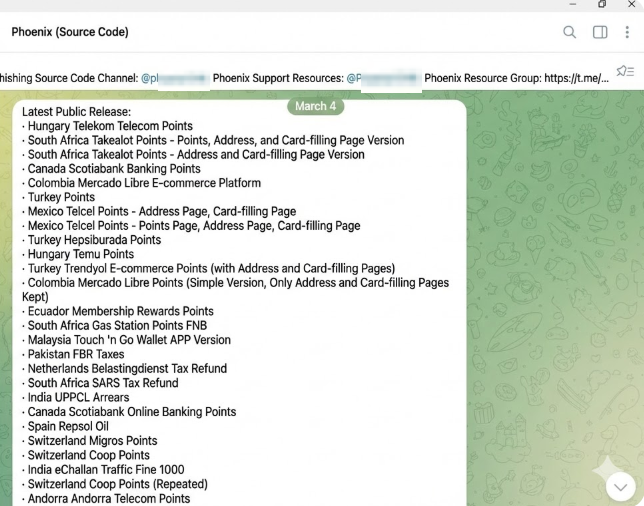
Task: Select the March 4 date badge
Action: click(315, 106)
